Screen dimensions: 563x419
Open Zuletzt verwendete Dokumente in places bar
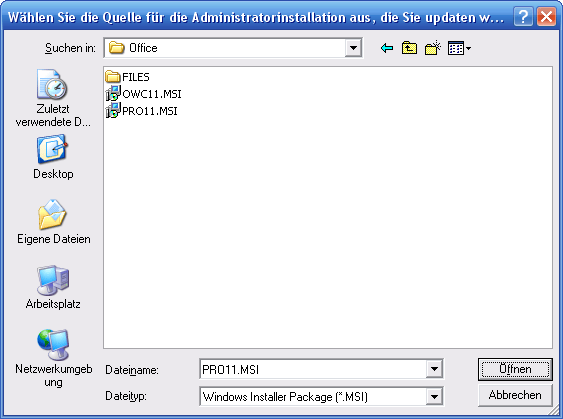point(53,98)
